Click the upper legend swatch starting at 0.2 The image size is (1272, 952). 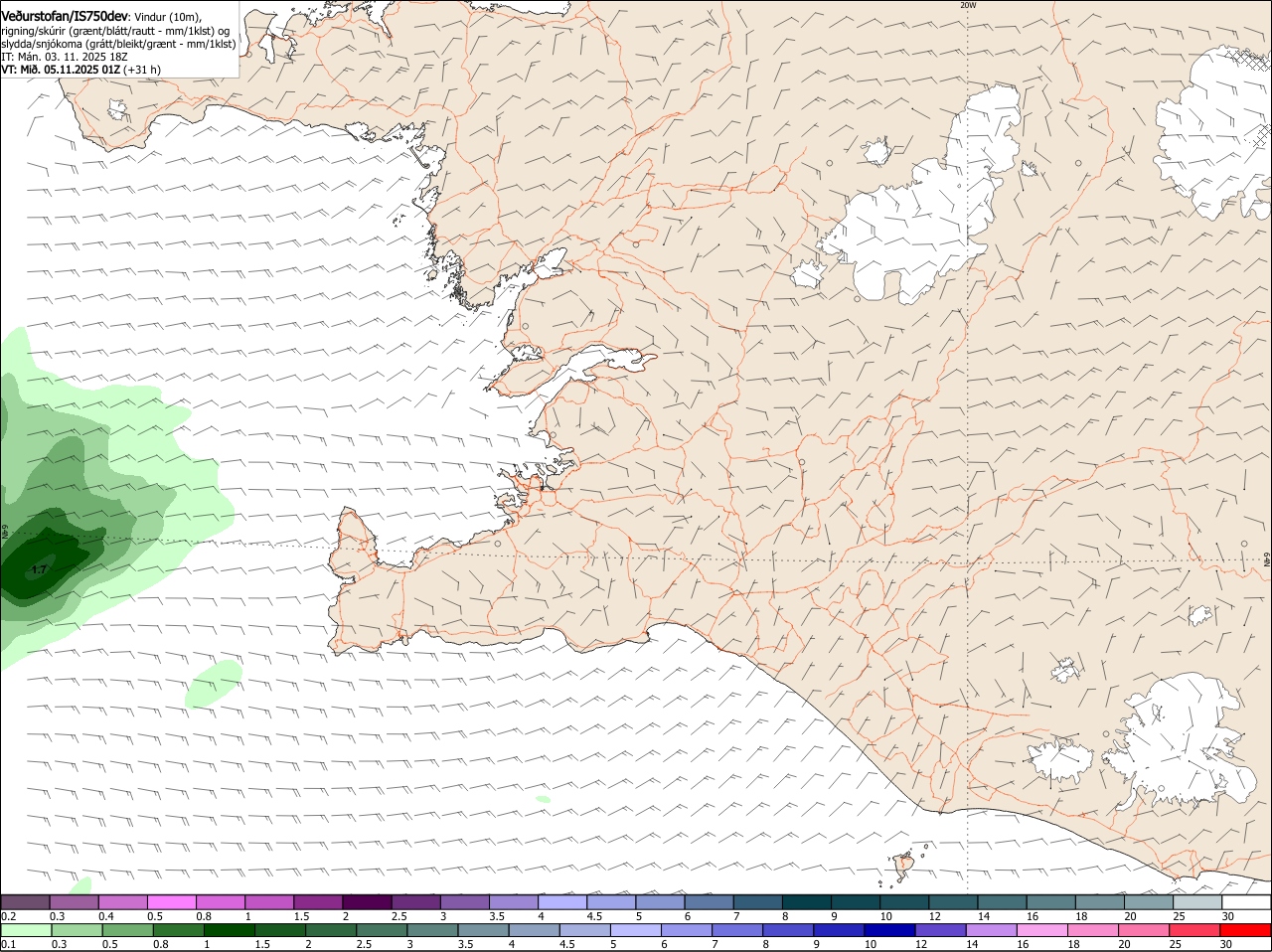click(x=25, y=902)
